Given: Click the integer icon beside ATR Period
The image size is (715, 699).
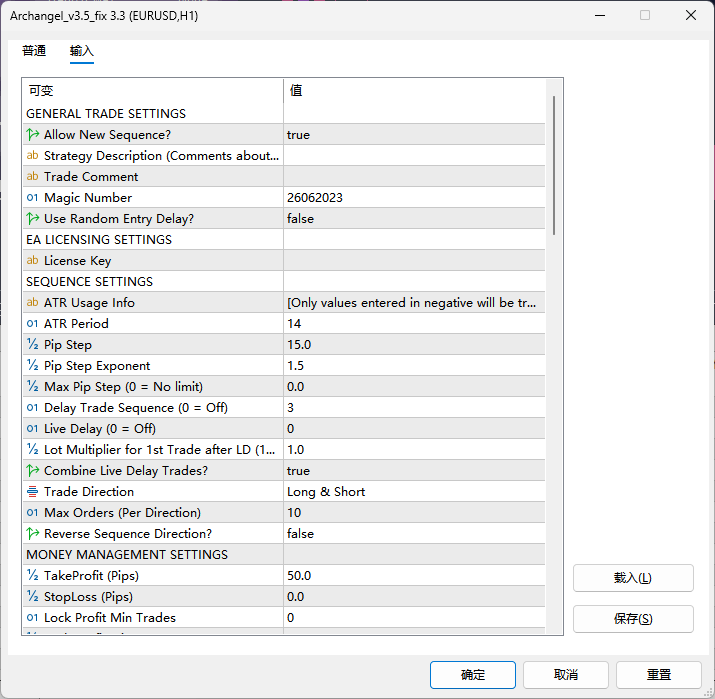Looking at the screenshot, I should click(32, 324).
